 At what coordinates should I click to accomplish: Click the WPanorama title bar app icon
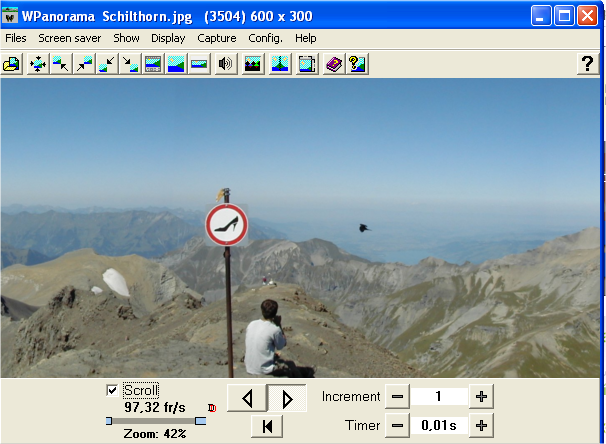[x=10, y=16]
